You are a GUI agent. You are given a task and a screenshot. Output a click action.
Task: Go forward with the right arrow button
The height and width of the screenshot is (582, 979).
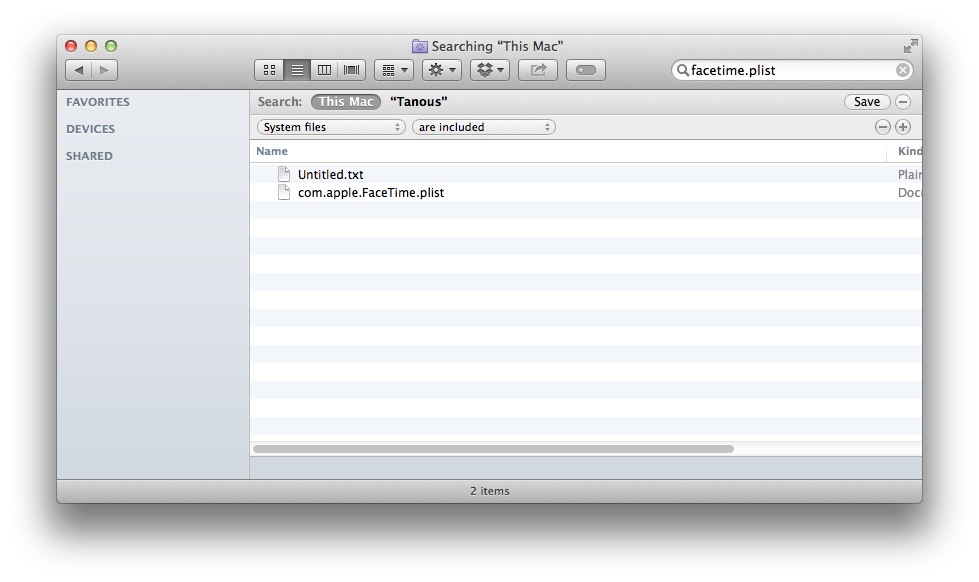pyautogui.click(x=104, y=70)
